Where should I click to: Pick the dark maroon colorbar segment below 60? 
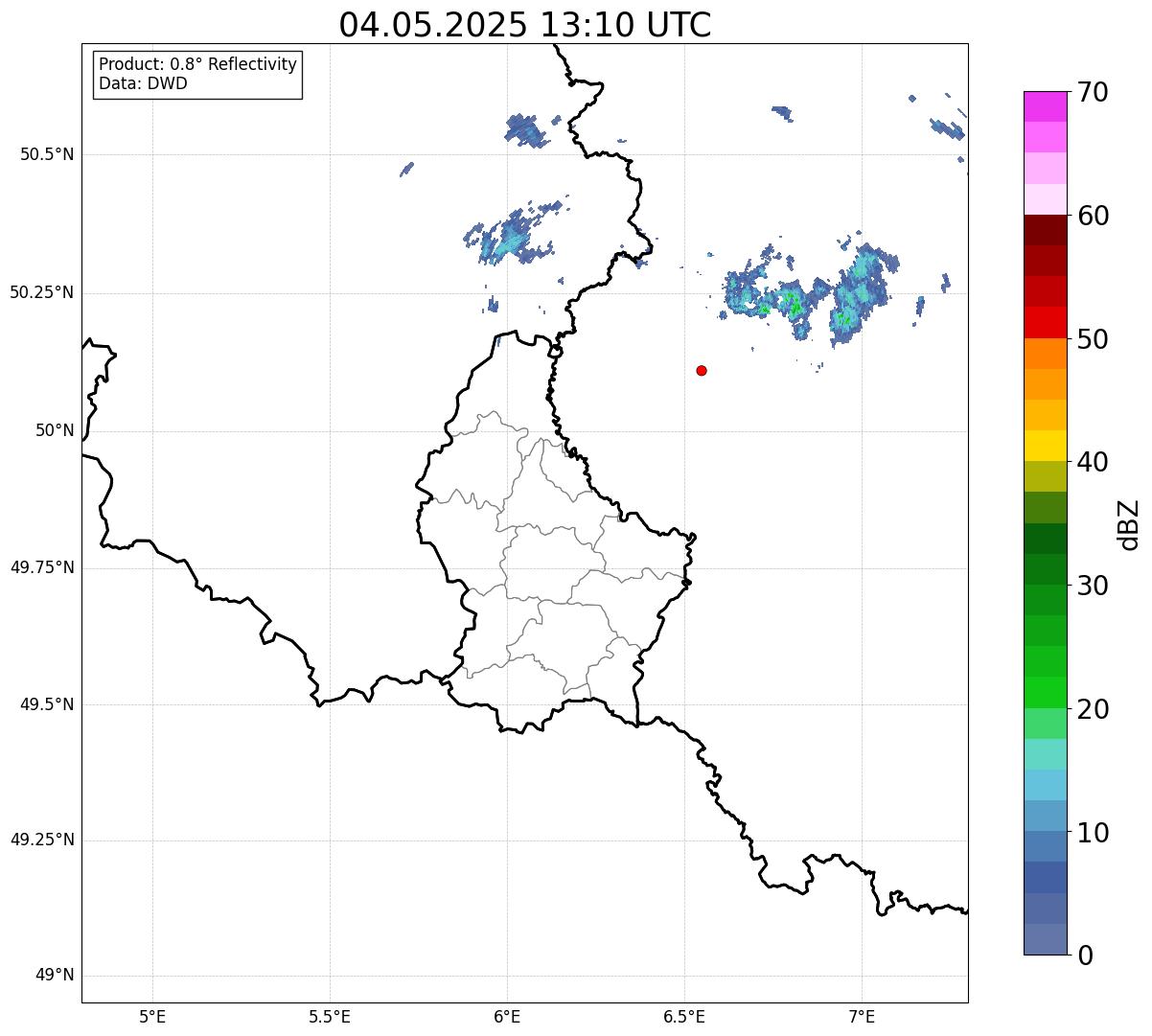pos(1046,230)
